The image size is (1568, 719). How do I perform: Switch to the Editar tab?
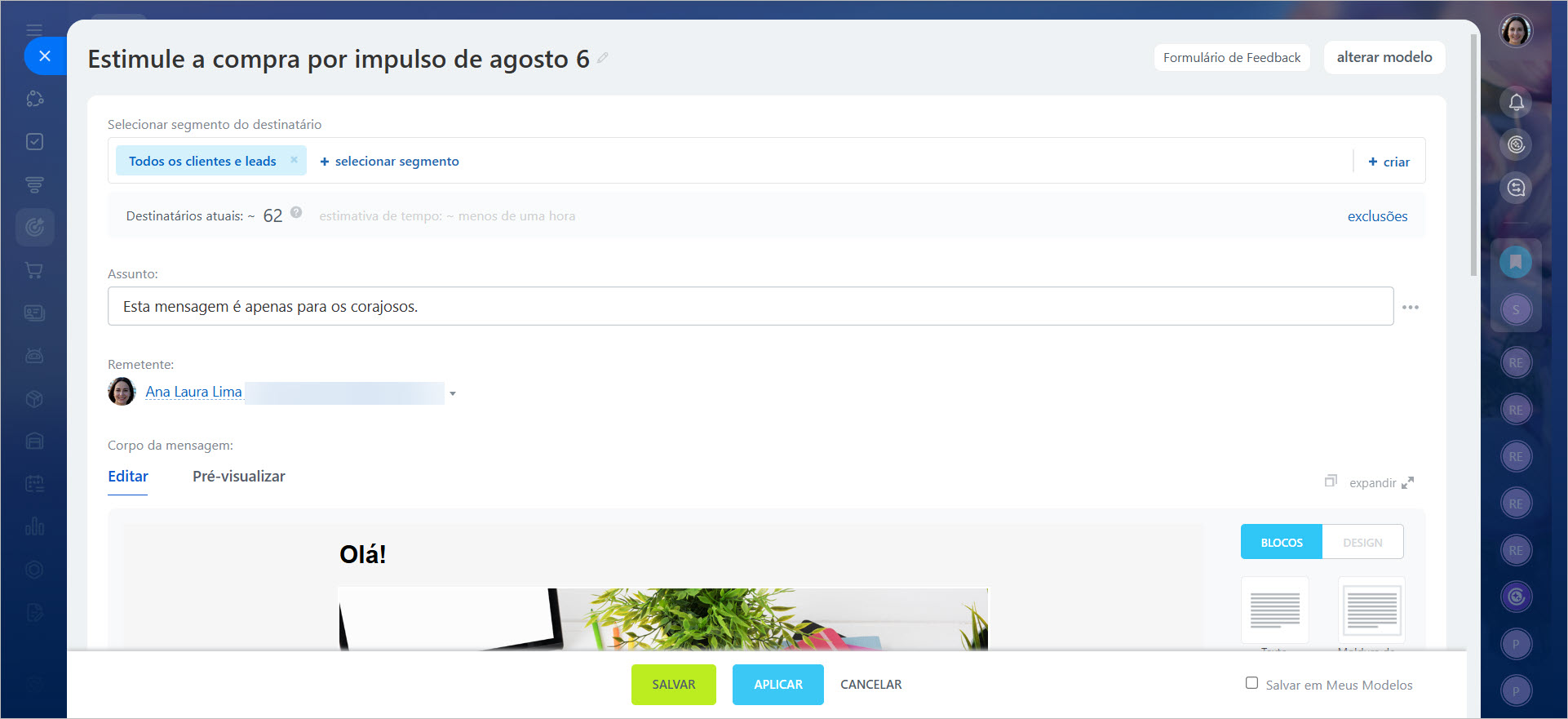pos(128,477)
